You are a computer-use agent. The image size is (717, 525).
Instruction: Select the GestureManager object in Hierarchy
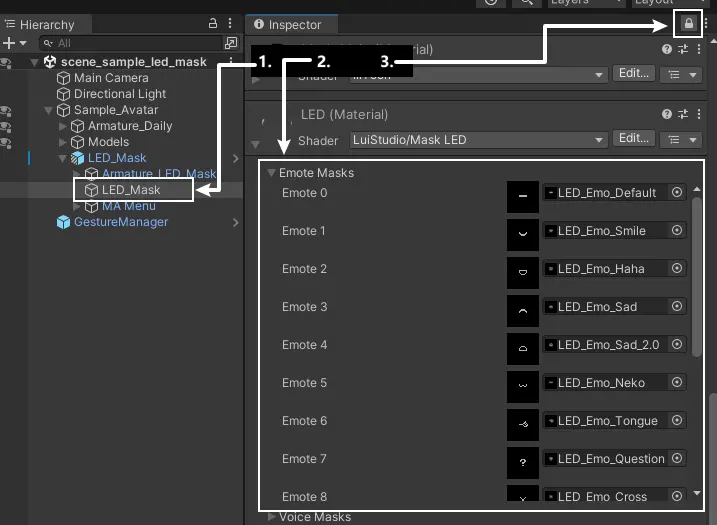click(120, 222)
